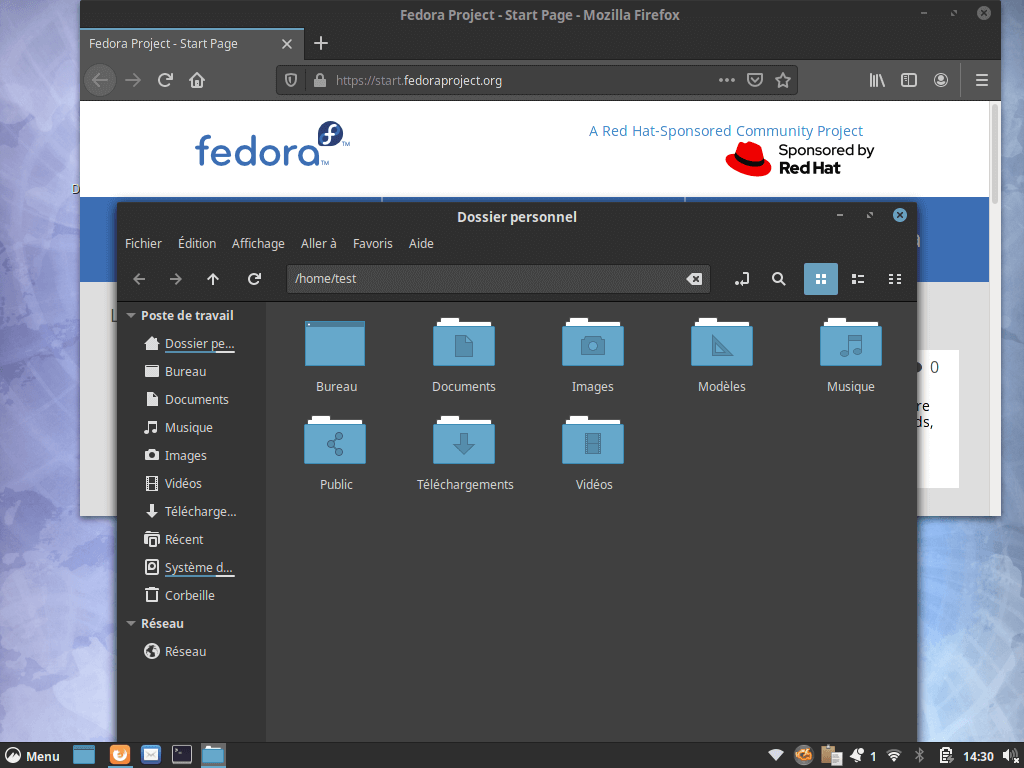
Task: Open the Téléchargements folder icon
Action: pos(464,440)
